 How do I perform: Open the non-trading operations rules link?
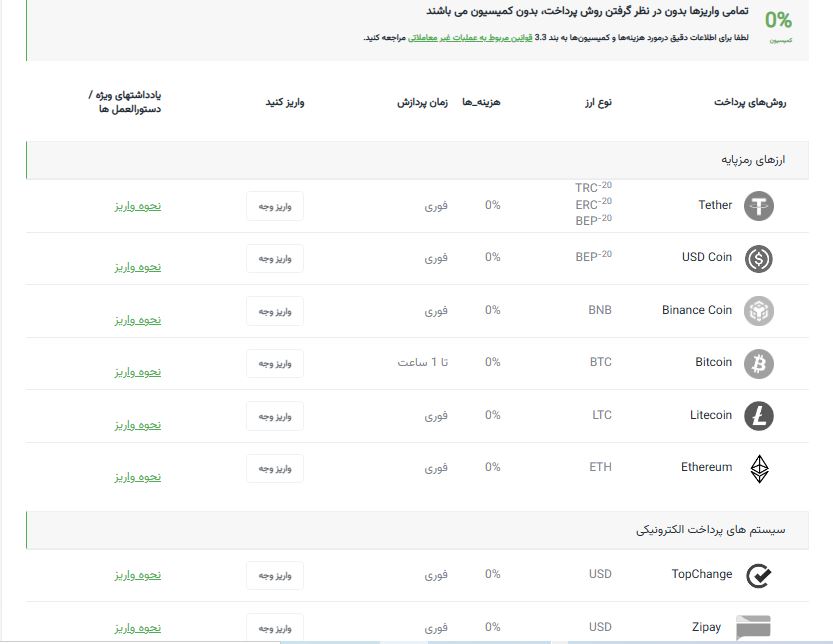[470, 38]
